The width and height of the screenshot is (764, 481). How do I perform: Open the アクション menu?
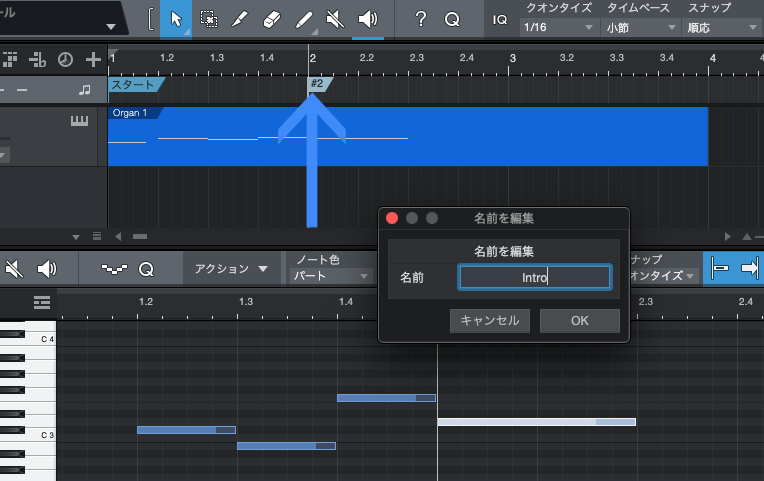[x=231, y=269]
